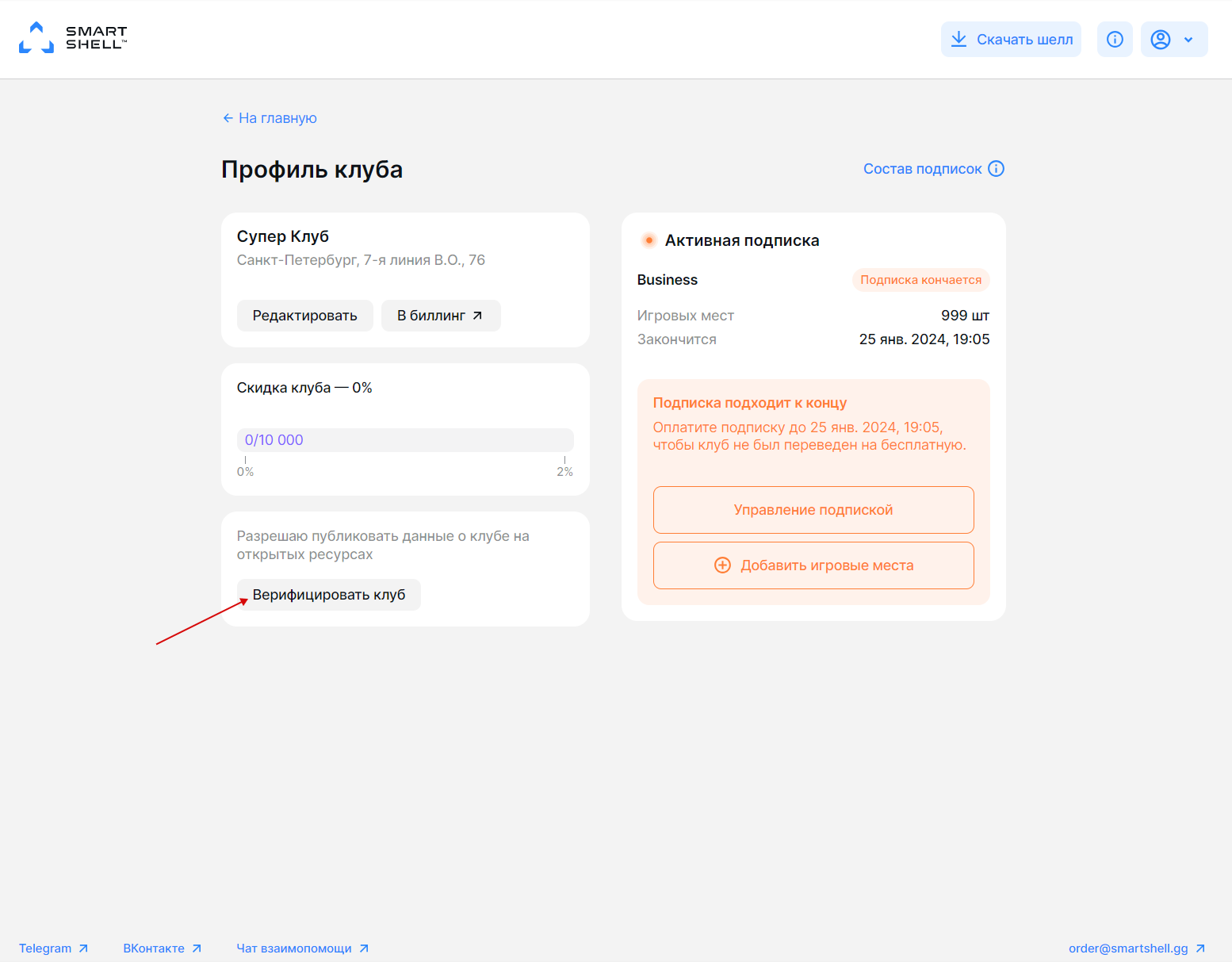Click Добавить игровые места button
1232x962 pixels.
[813, 565]
